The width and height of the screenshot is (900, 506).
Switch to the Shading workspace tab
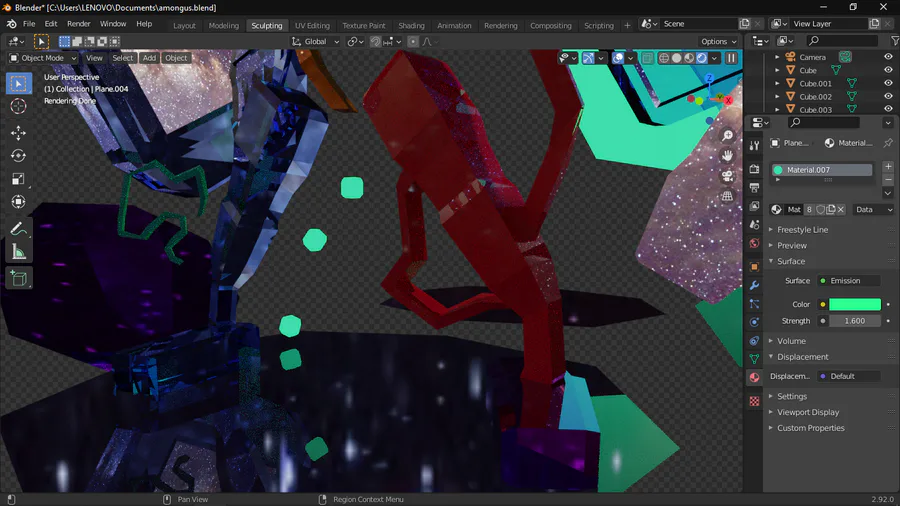pyautogui.click(x=412, y=25)
